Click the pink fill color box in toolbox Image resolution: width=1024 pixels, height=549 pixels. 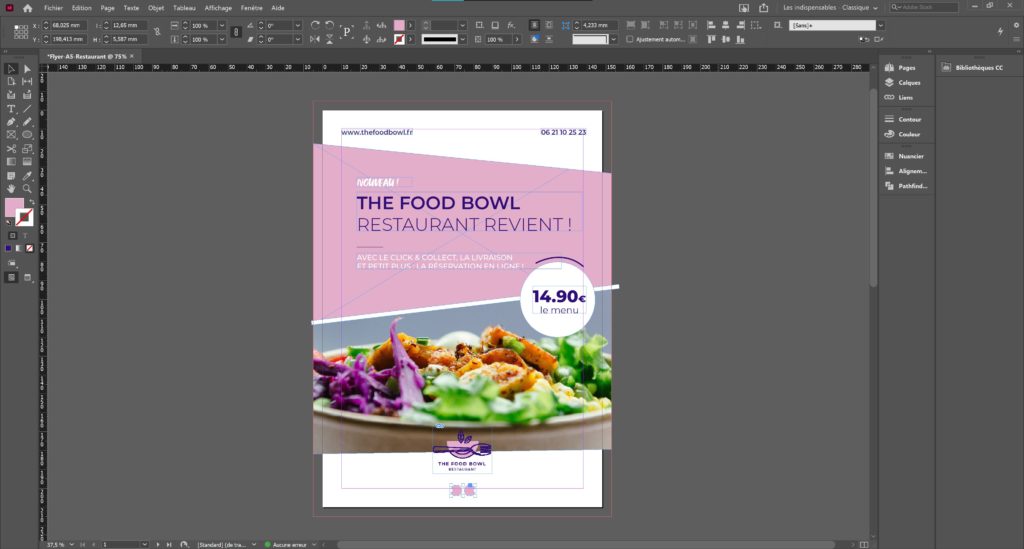click(x=13, y=207)
